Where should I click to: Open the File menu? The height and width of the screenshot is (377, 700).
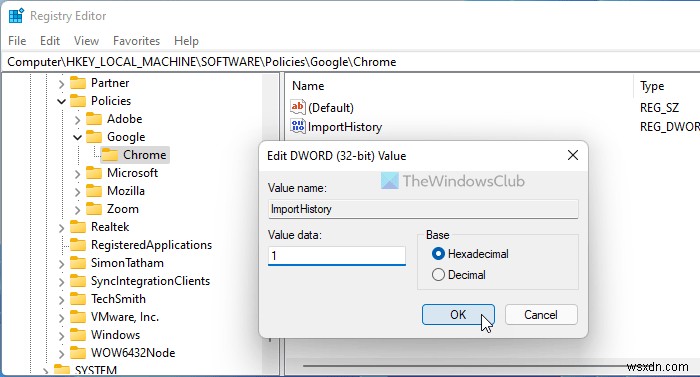click(17, 41)
